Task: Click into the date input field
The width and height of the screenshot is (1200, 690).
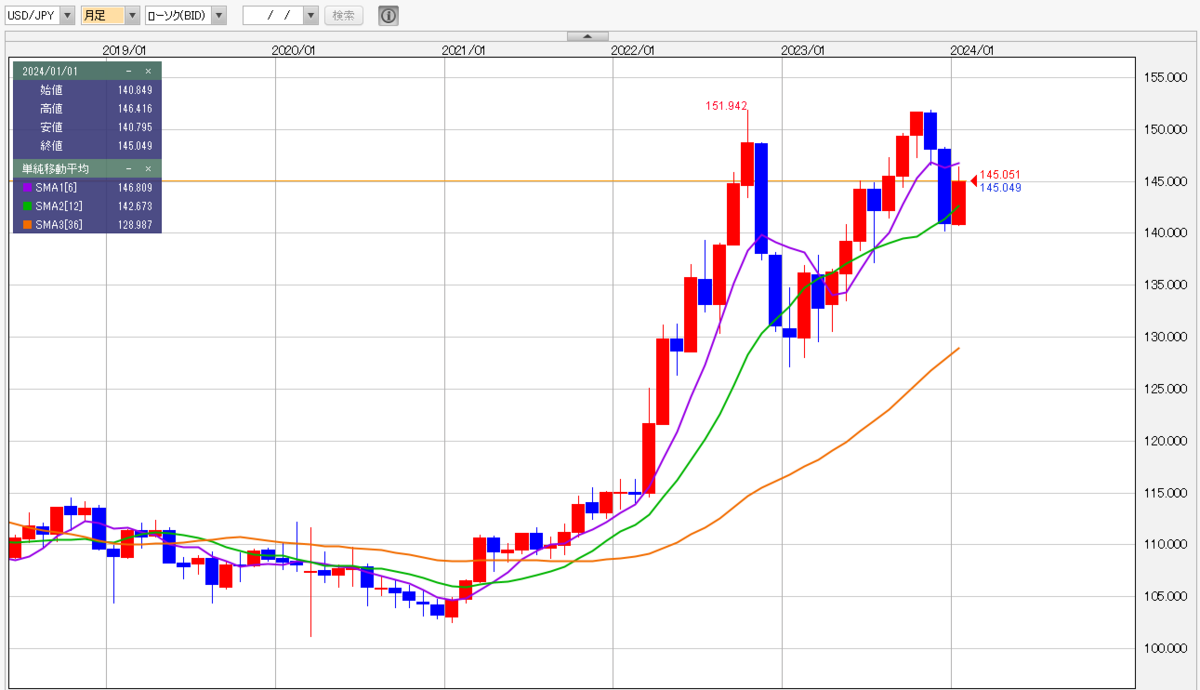Action: [272, 15]
